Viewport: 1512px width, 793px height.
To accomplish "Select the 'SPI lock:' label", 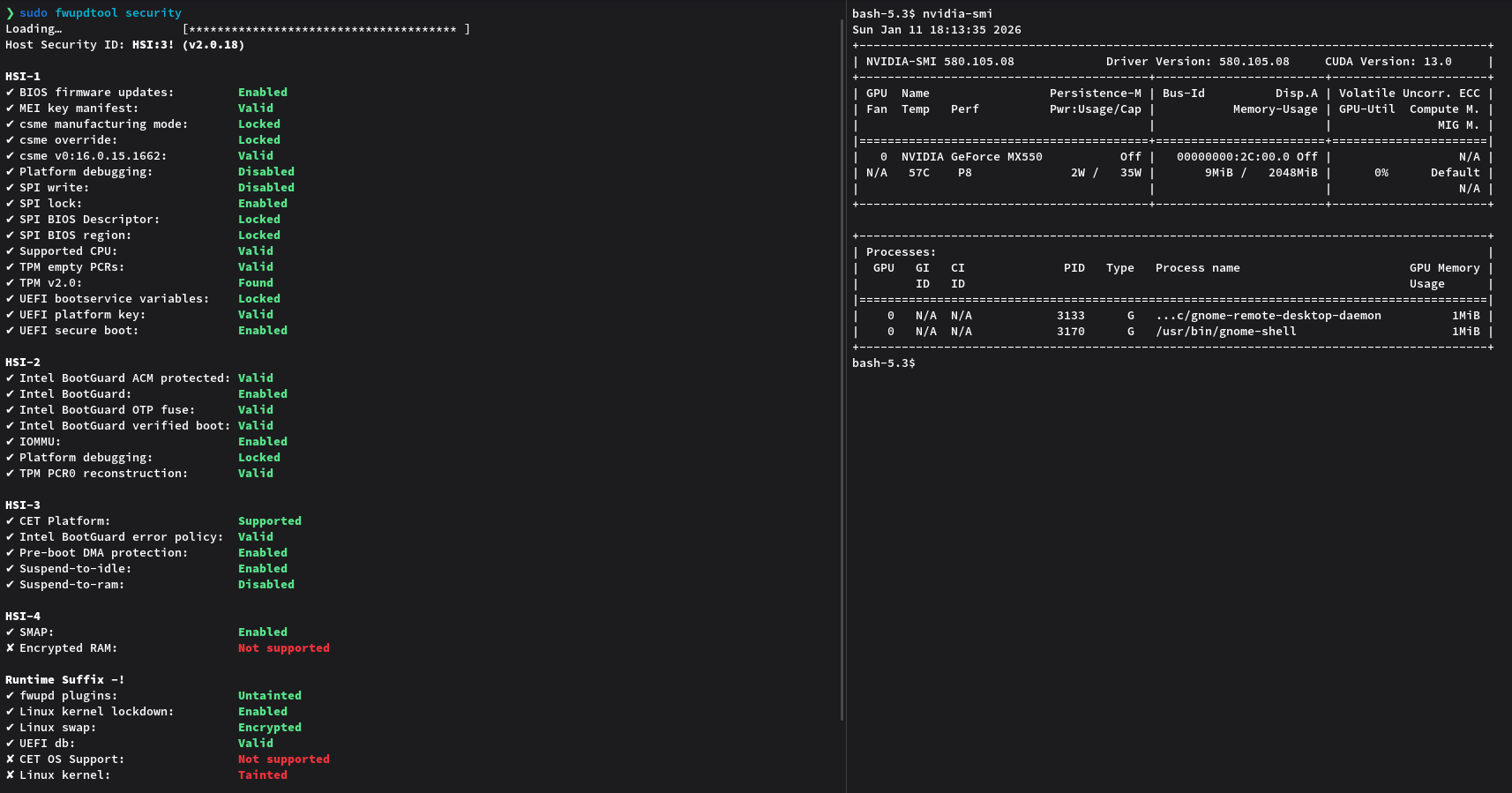I will pos(51,204).
